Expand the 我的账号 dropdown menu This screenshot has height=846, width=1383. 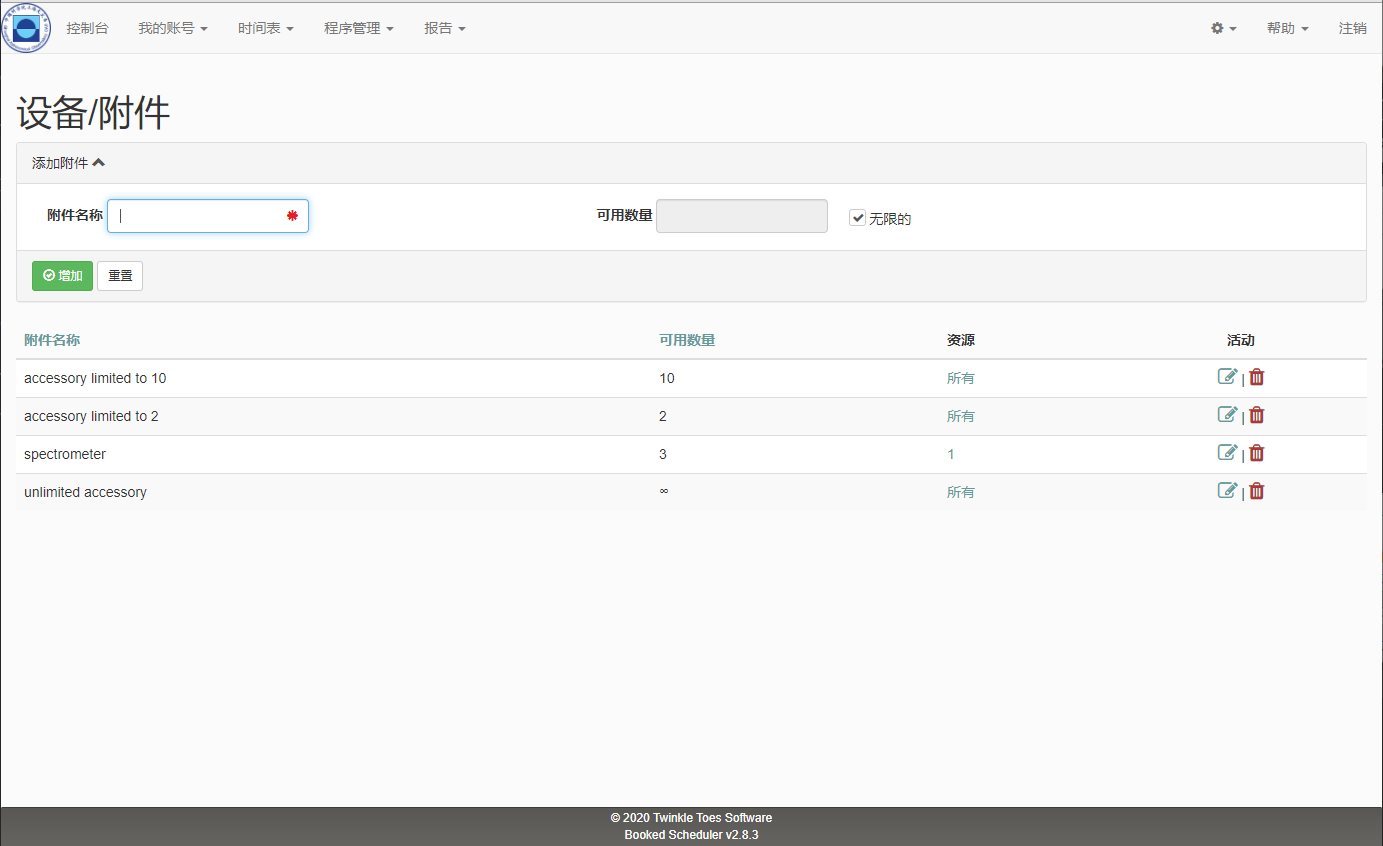tap(172, 28)
